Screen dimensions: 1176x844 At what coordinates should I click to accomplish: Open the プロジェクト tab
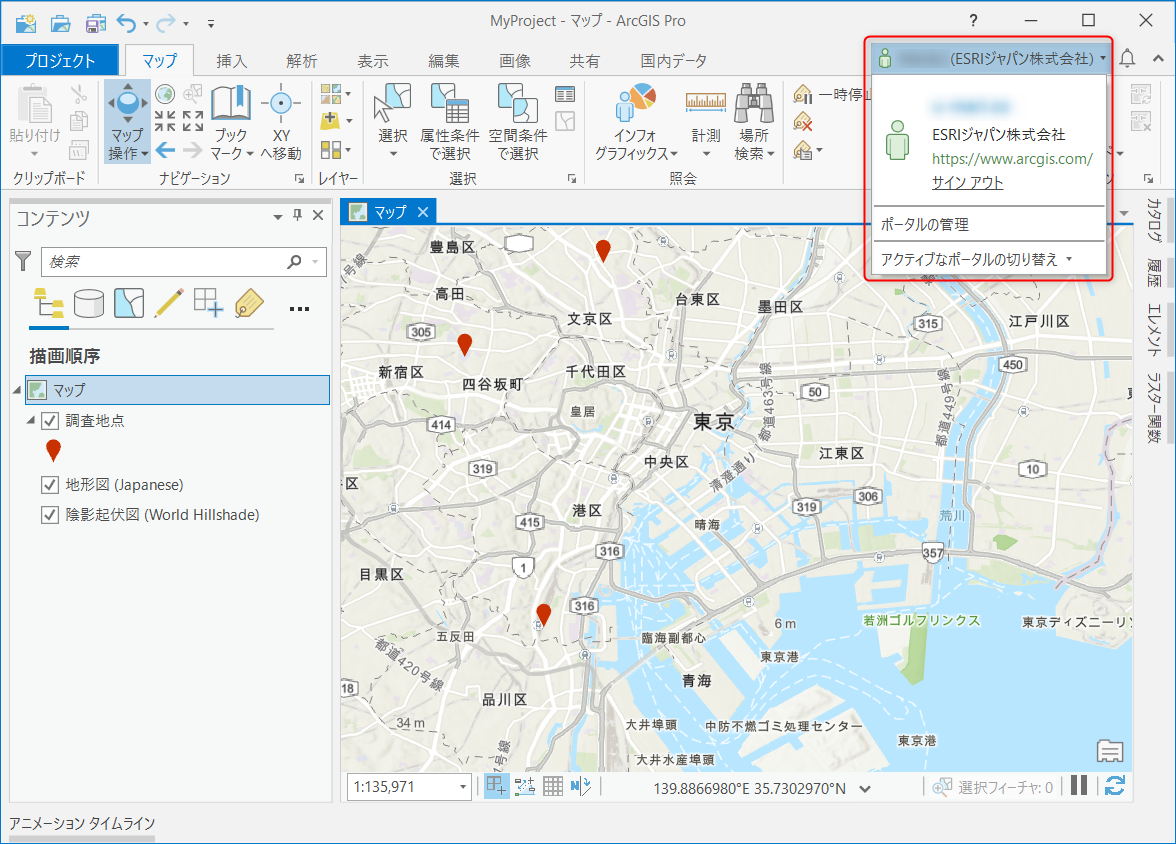point(60,61)
